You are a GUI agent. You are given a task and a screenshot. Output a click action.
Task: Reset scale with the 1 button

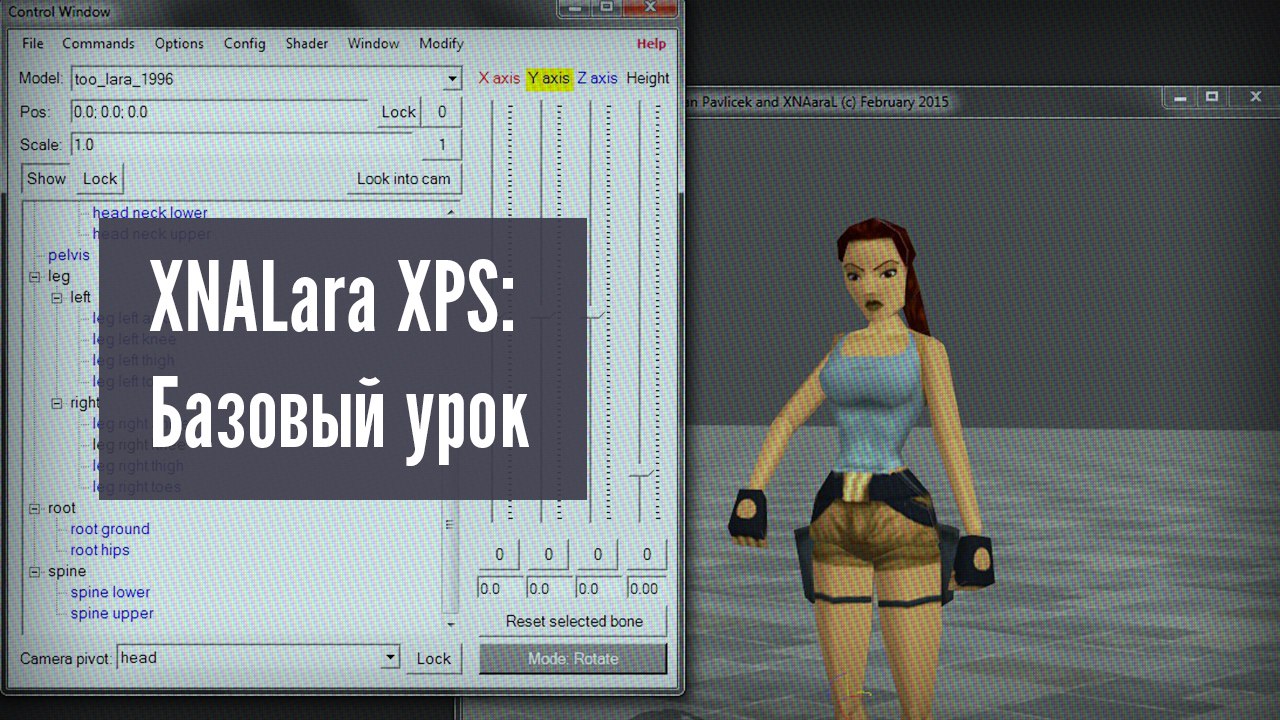point(442,145)
